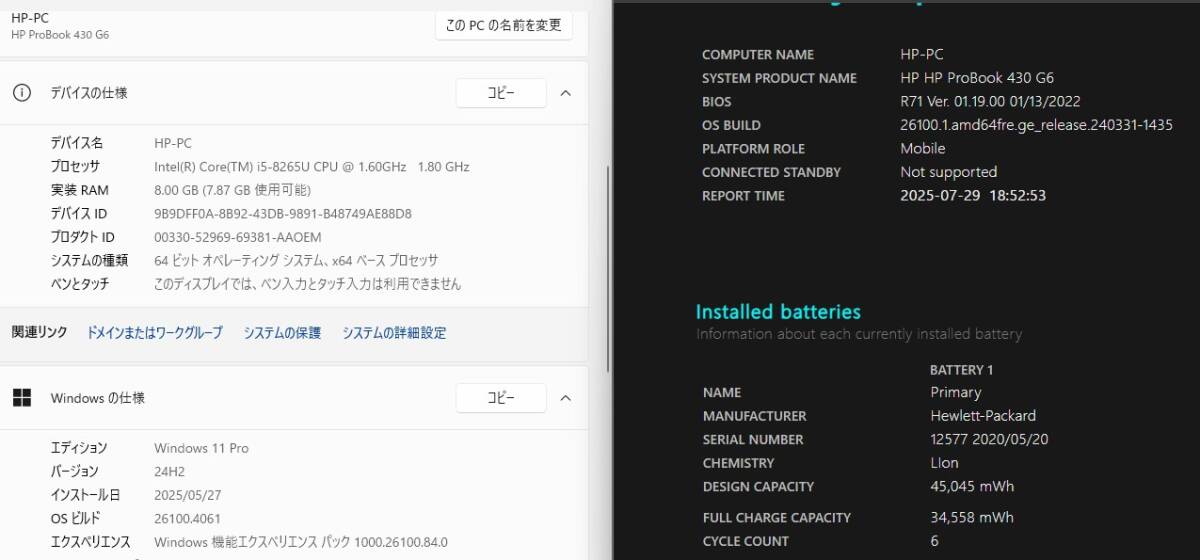Viewport: 1200px width, 560px height.
Task: Select the OS ビルド value 26100.4061
Action: pyautogui.click(x=187, y=518)
